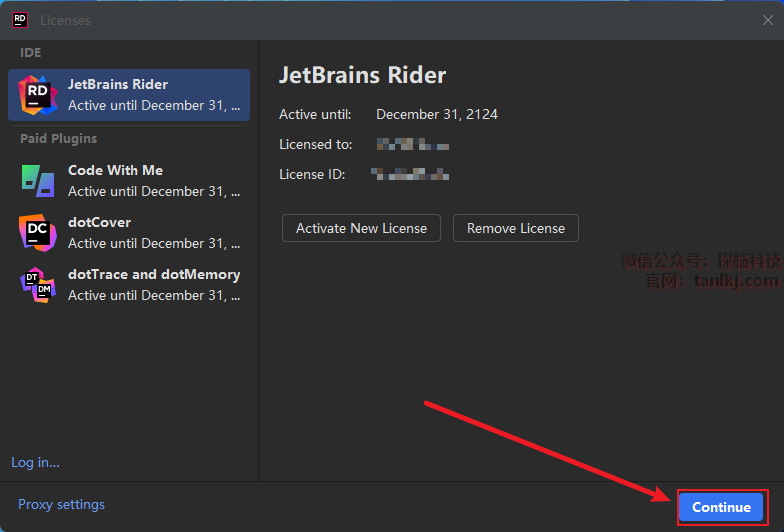Image resolution: width=784 pixels, height=532 pixels.
Task: Open the Proxy settings link
Action: point(61,504)
